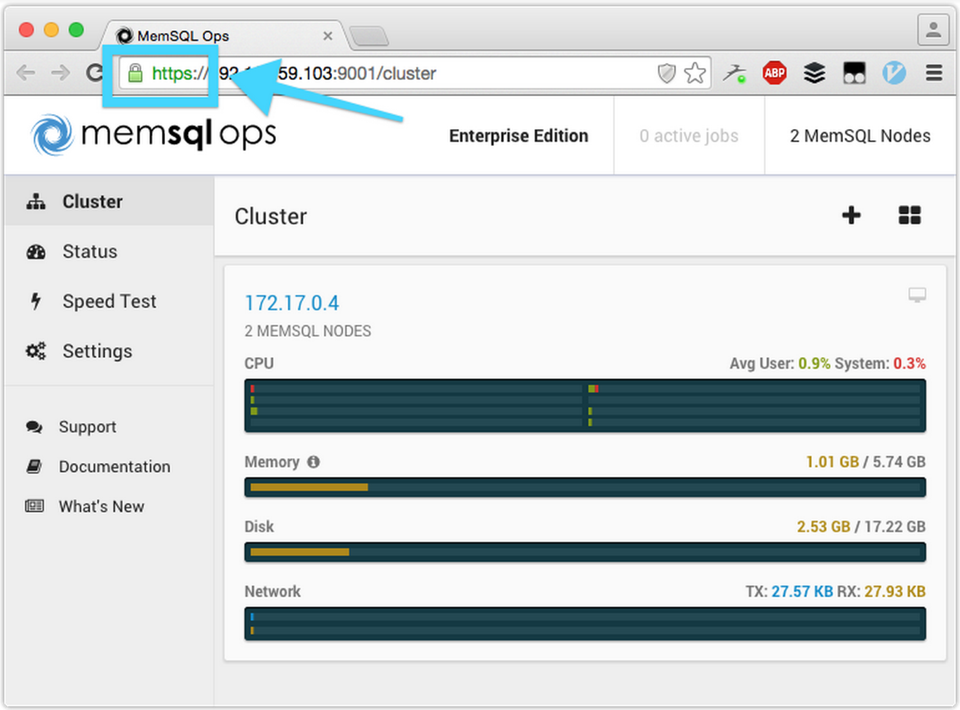Open the Support link
The width and height of the screenshot is (960, 710).
(87, 427)
